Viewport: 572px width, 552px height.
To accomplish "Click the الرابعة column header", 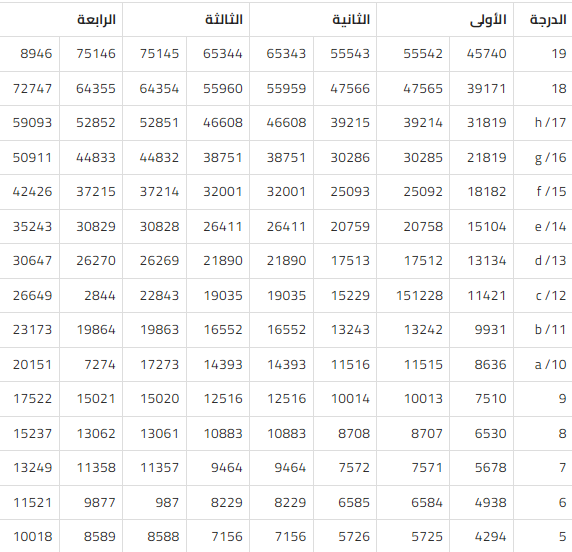I will (x=61, y=19).
